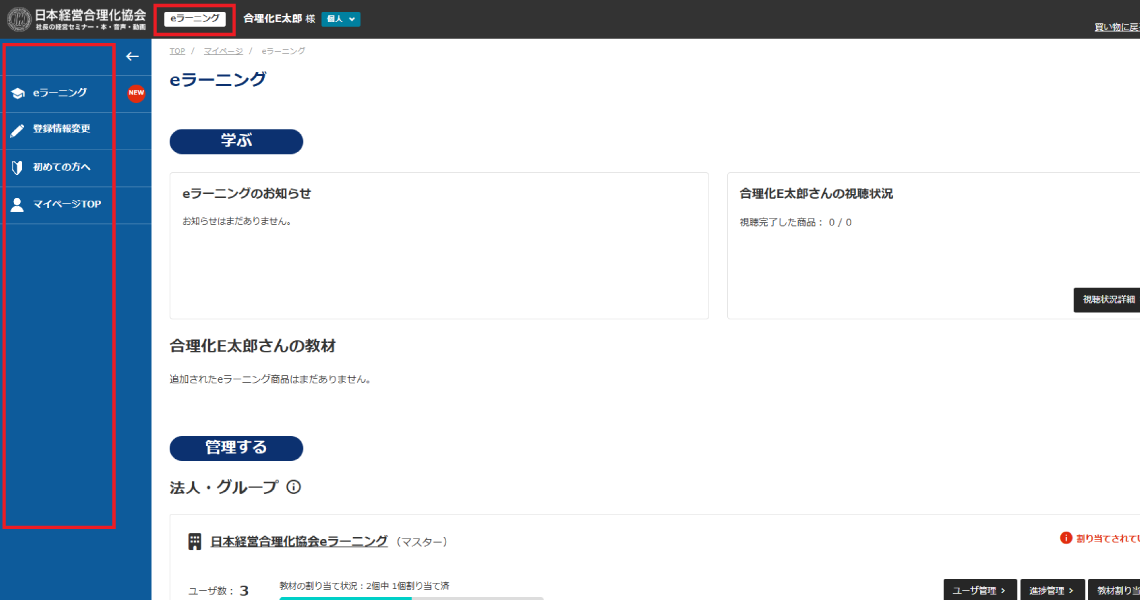Click the 教材の割り当て状況 progress bar
Viewport: 1140px width, 600px height.
[411, 597]
